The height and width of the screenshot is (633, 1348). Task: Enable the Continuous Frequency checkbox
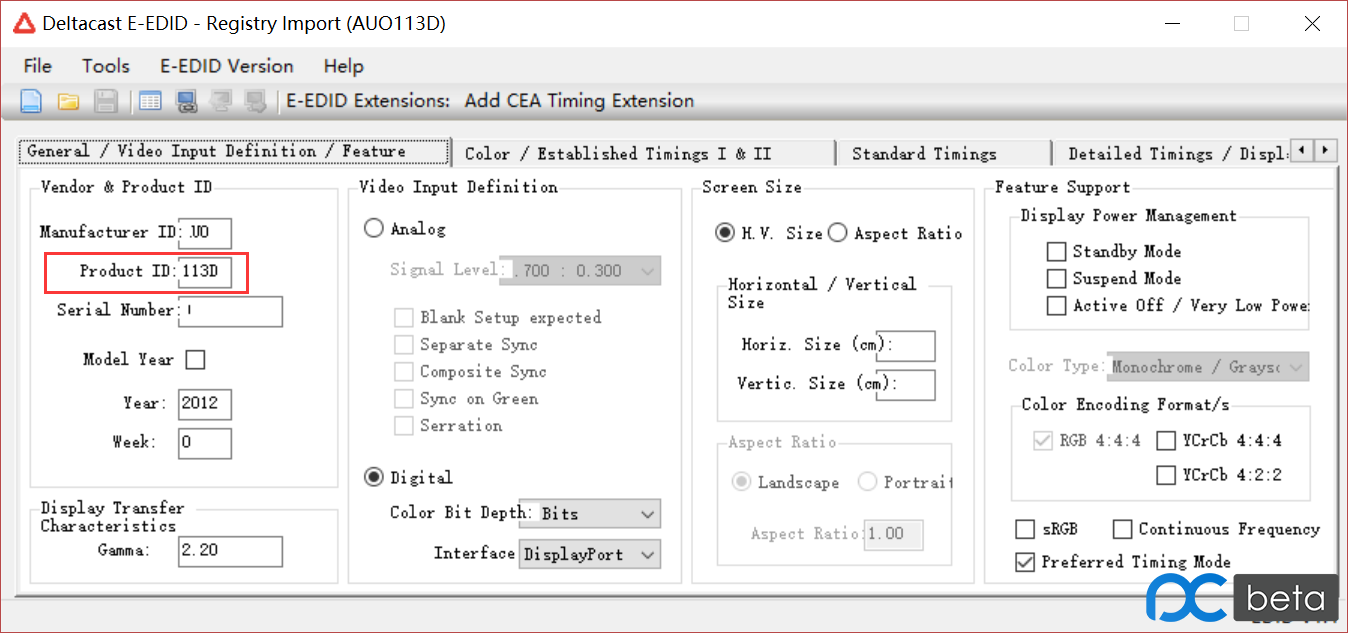(1122, 529)
